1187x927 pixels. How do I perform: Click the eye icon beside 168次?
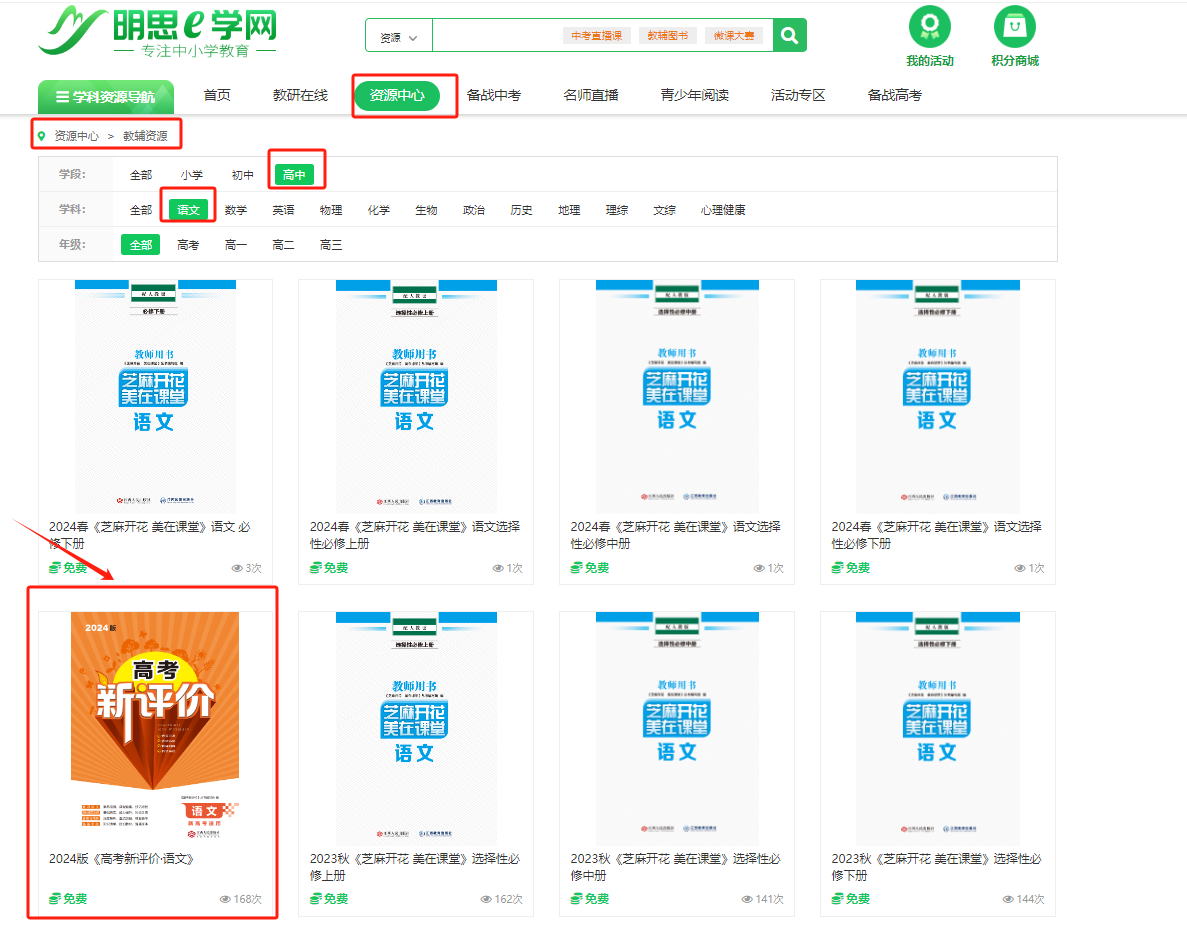pos(225,900)
